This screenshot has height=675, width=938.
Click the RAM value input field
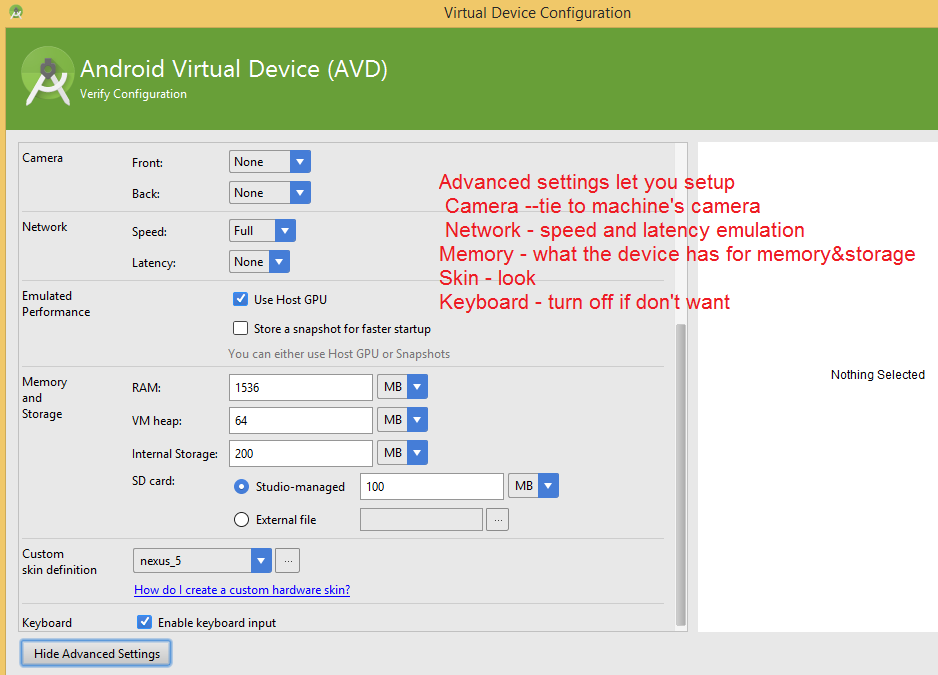coord(300,387)
